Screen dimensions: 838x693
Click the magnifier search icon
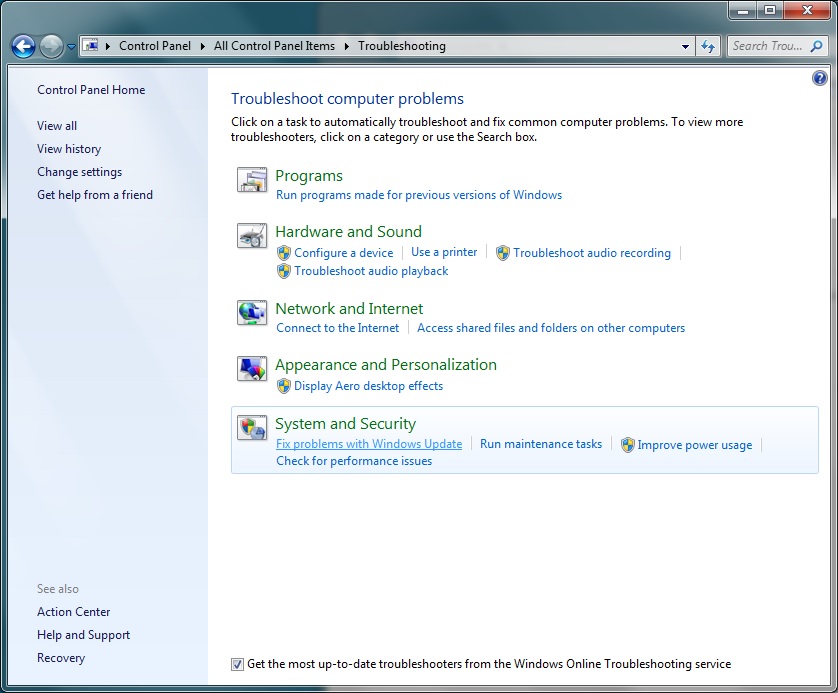(x=817, y=46)
